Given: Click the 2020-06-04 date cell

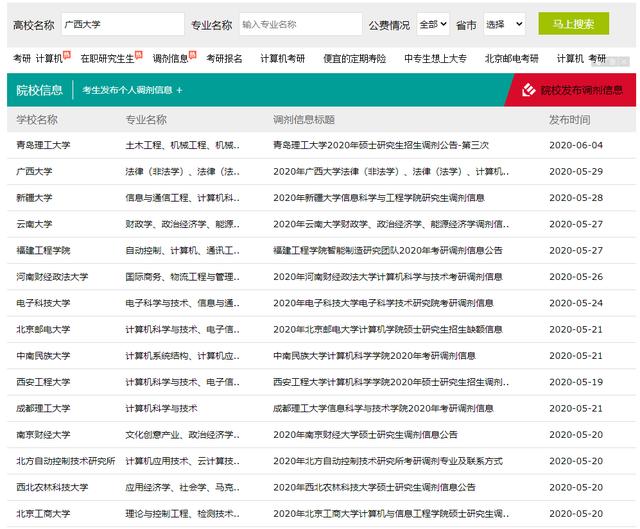Looking at the screenshot, I should 576,145.
